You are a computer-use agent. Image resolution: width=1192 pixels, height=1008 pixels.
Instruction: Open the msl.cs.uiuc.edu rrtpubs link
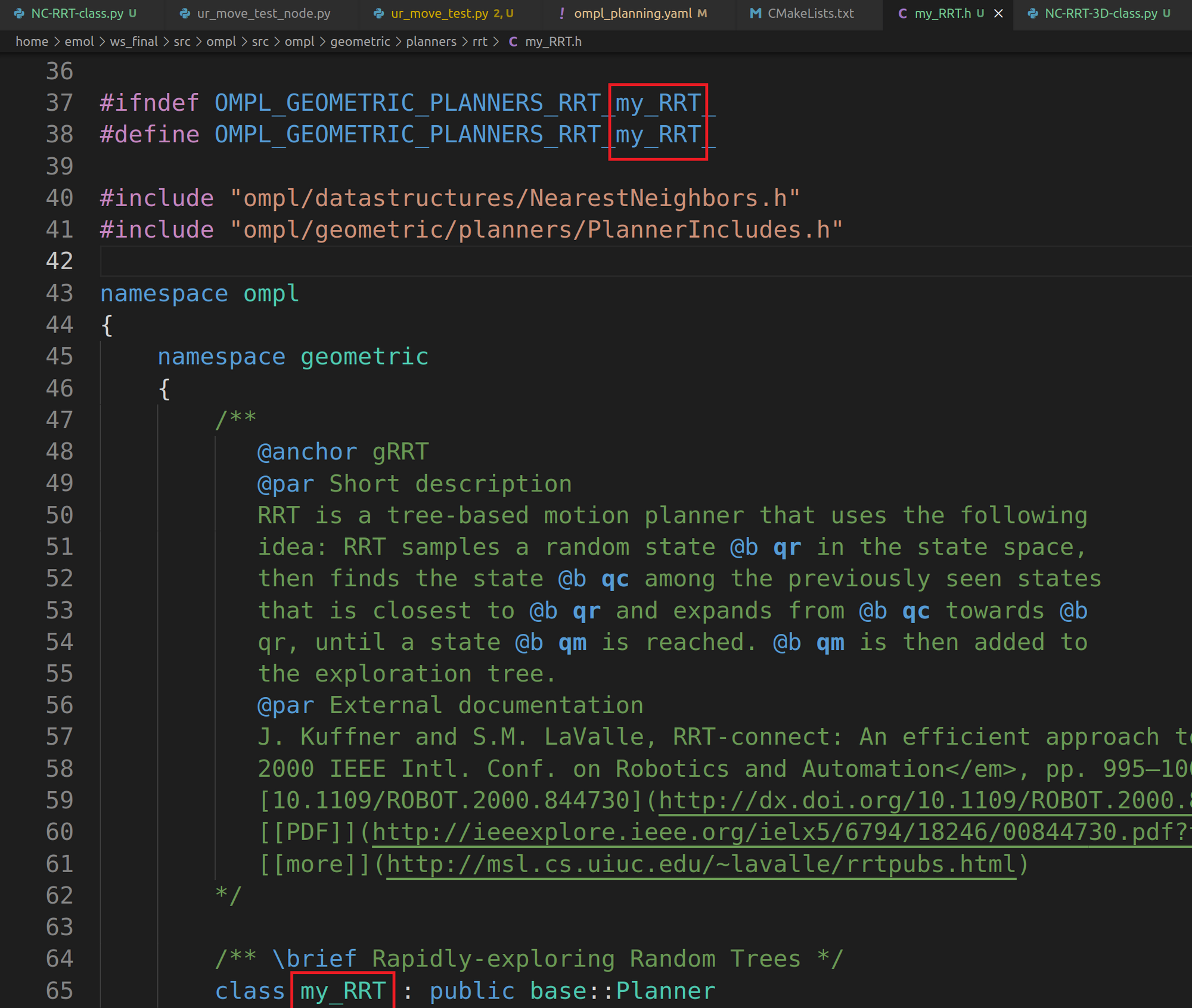(701, 864)
